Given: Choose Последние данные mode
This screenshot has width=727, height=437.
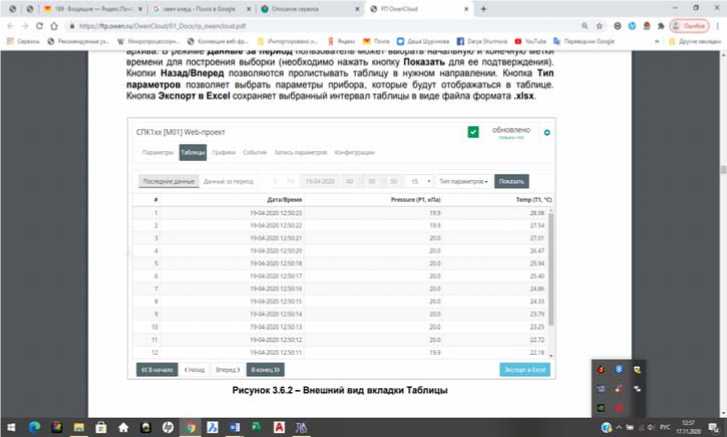Looking at the screenshot, I should pyautogui.click(x=169, y=181).
